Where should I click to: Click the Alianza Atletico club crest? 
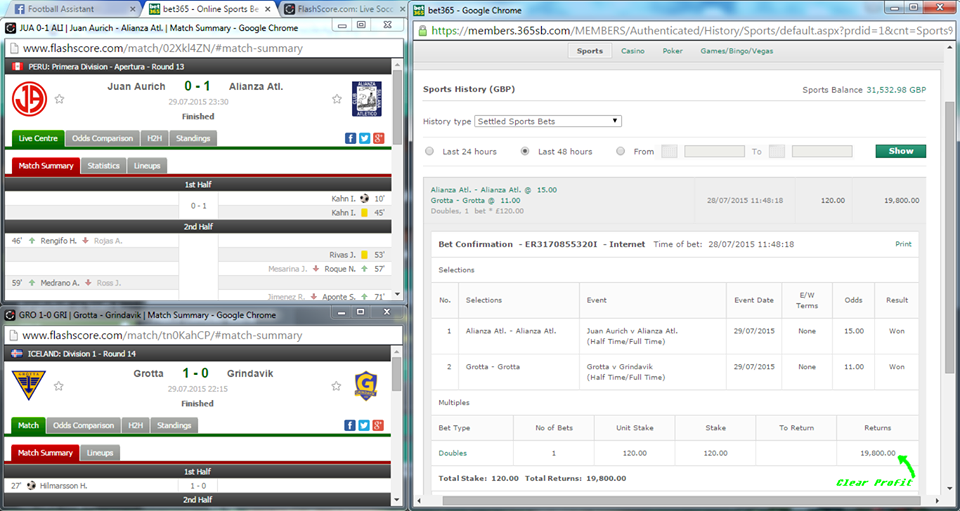367,99
